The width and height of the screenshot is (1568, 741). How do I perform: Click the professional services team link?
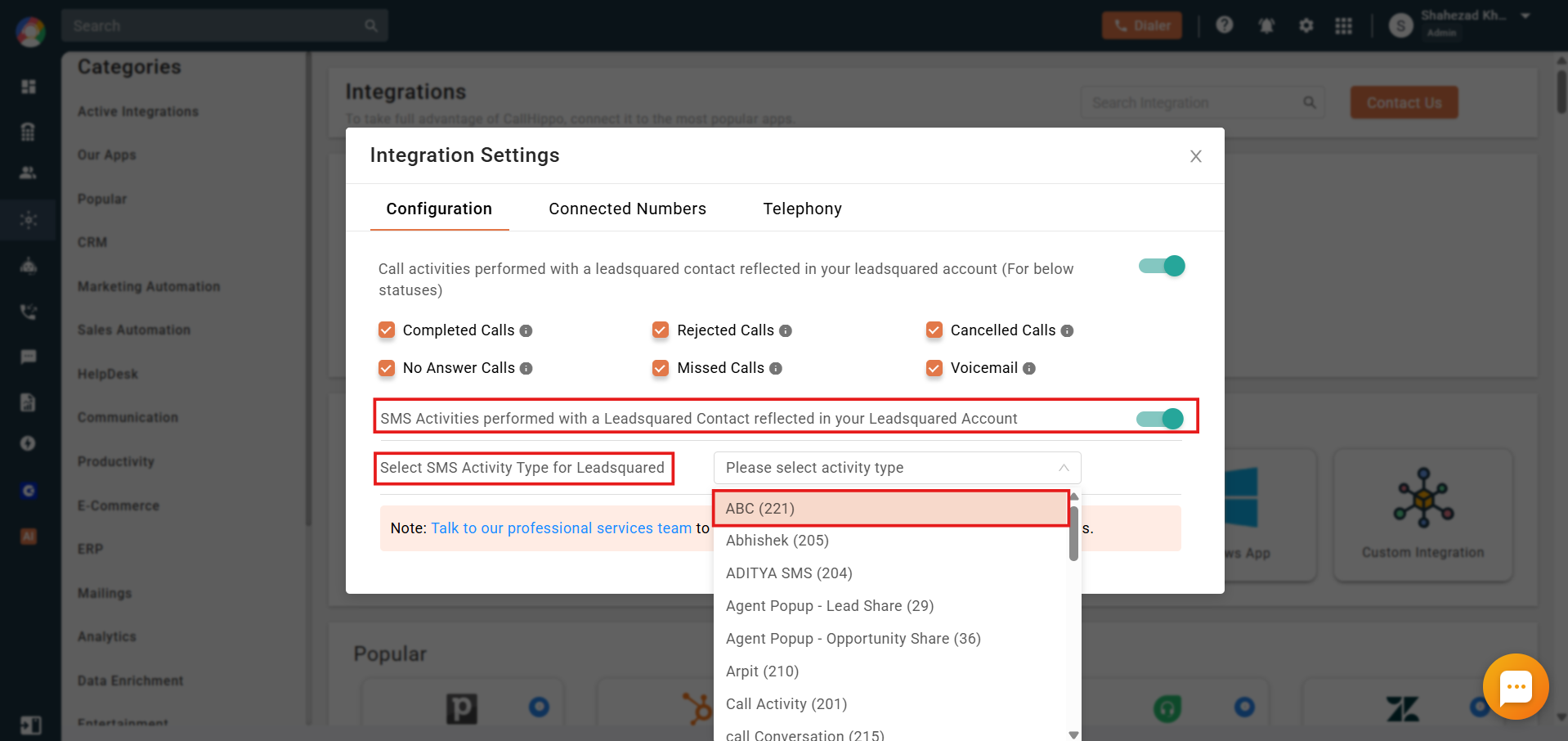pos(561,528)
